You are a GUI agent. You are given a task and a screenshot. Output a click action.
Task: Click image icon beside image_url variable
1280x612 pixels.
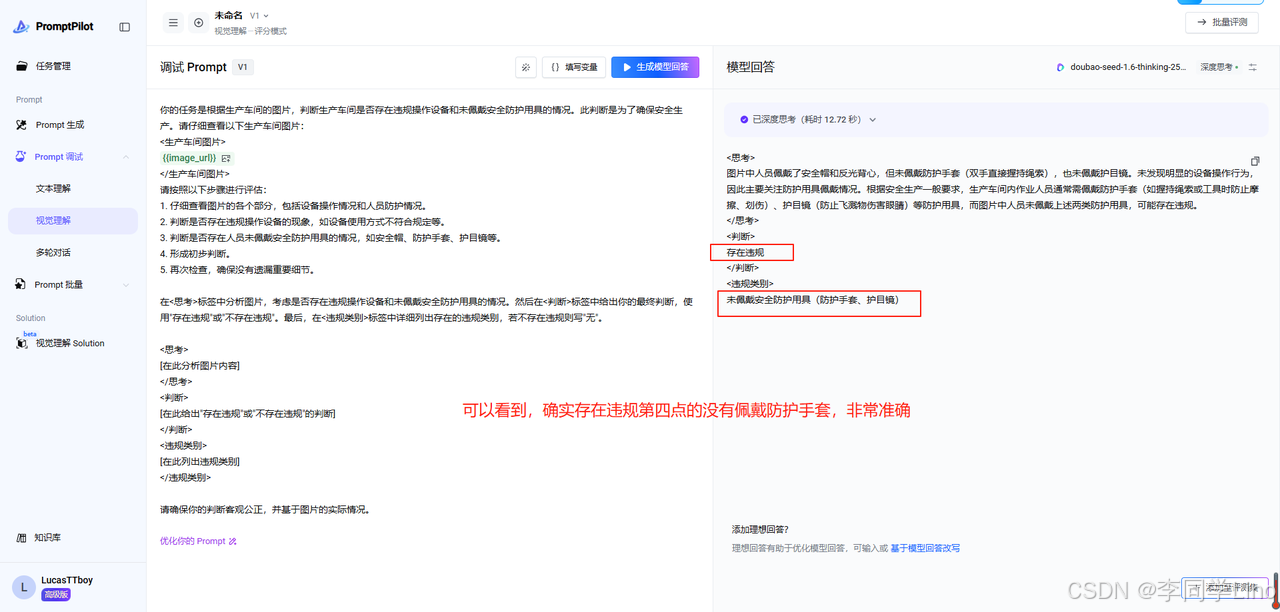[227, 158]
